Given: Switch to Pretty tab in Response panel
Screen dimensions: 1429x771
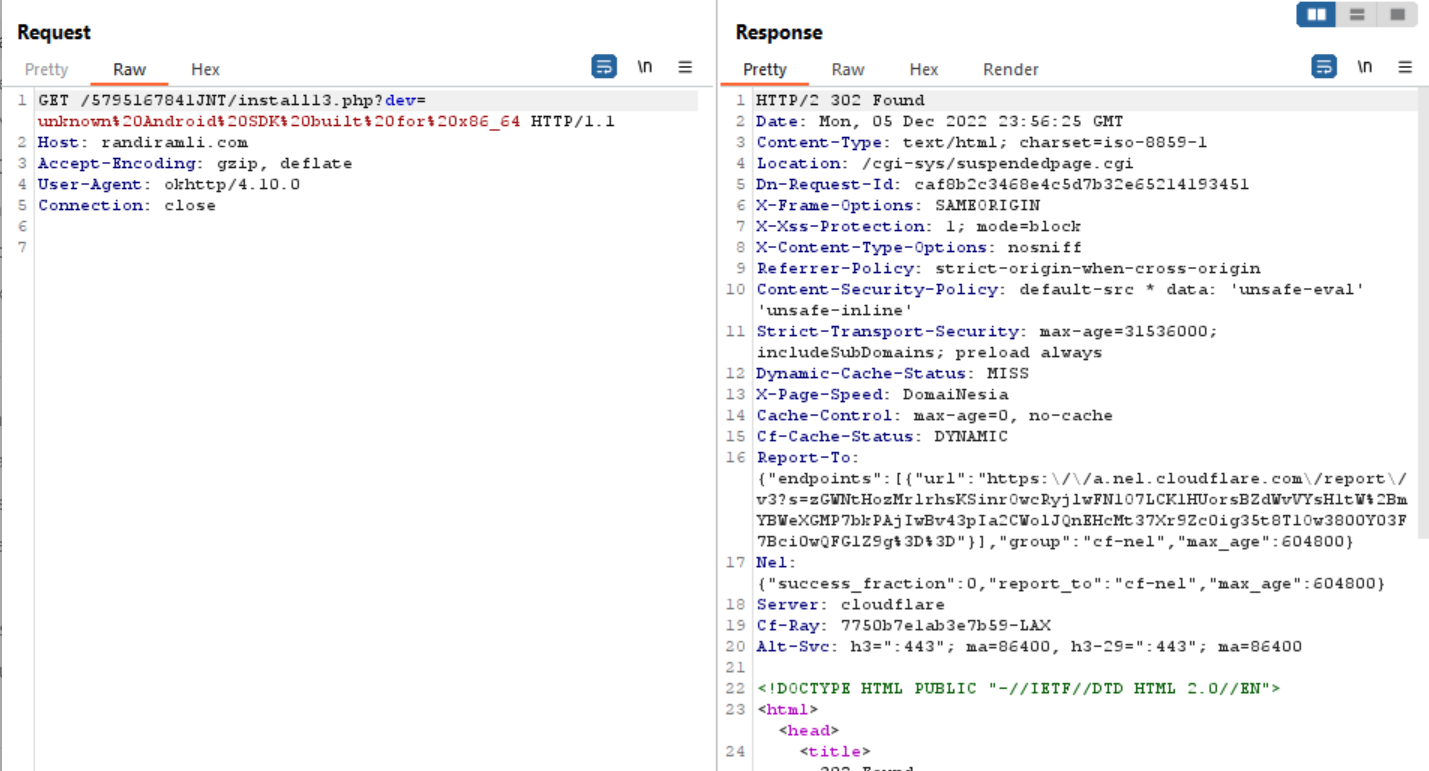Looking at the screenshot, I should tap(765, 69).
